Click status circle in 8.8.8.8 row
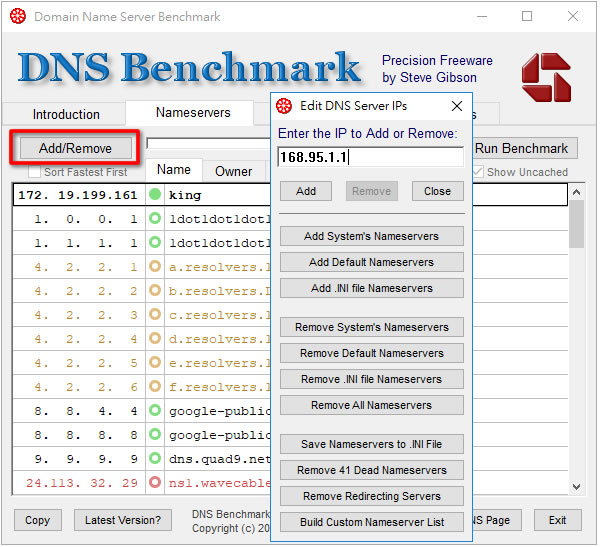This screenshot has width=600, height=547. (155, 434)
